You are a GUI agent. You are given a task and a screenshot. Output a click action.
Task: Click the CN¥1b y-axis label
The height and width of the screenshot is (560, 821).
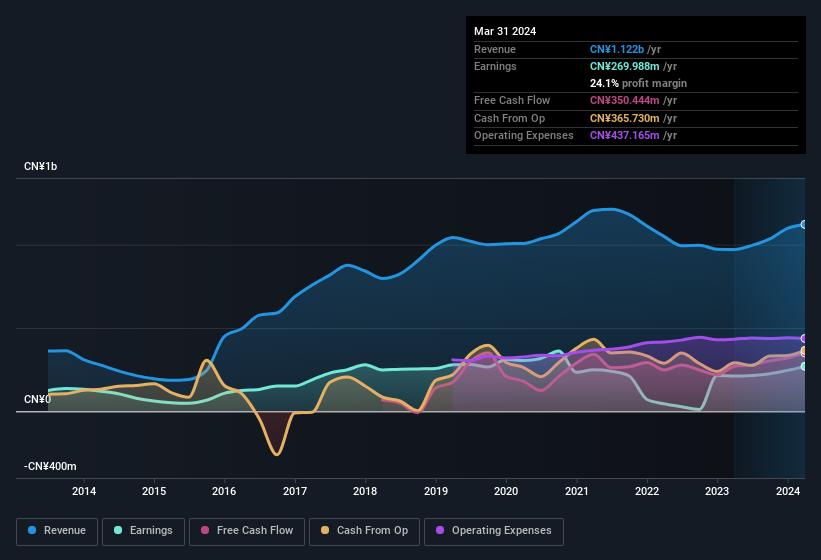(41, 166)
